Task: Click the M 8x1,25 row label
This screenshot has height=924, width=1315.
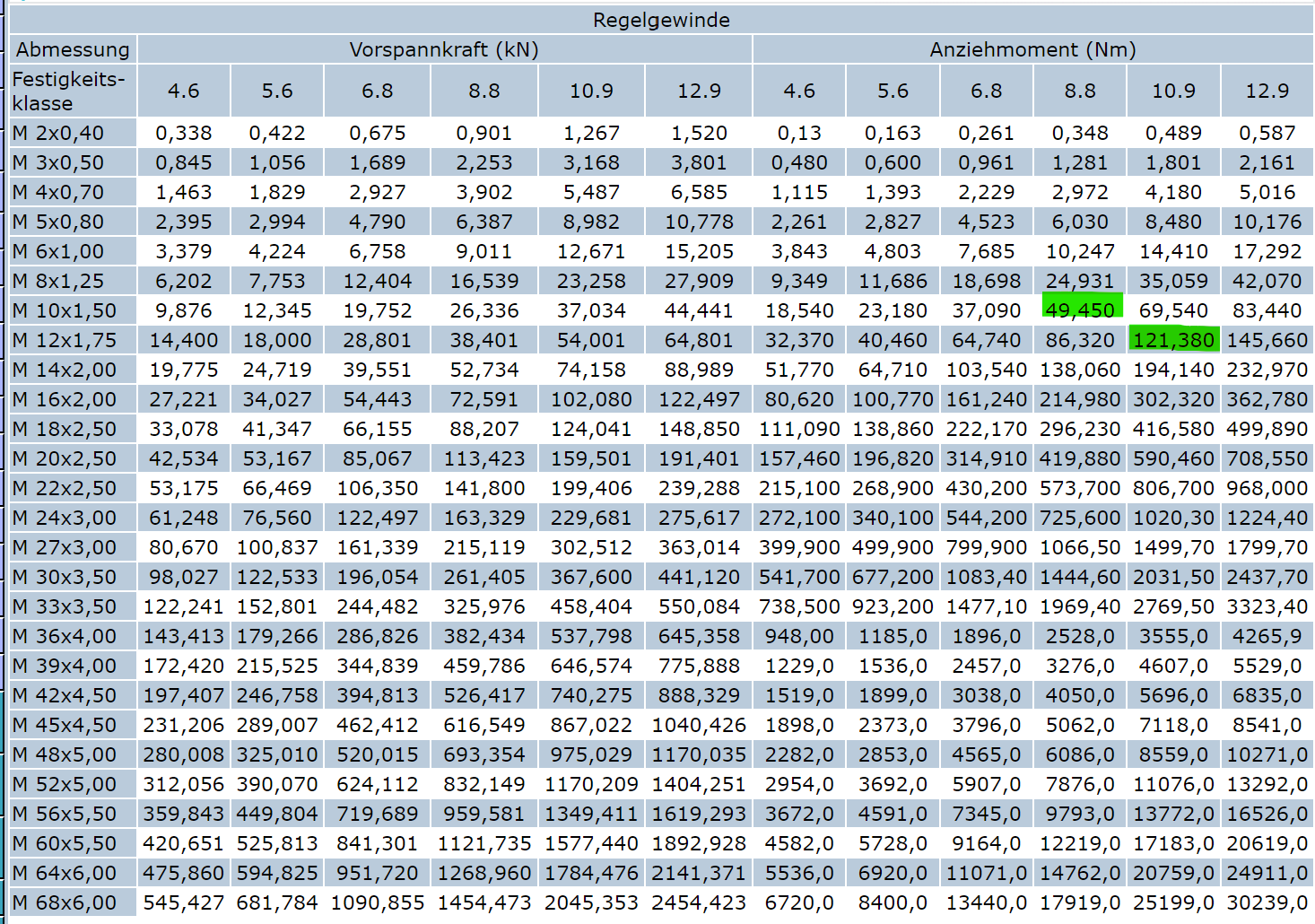Action: pos(73,281)
